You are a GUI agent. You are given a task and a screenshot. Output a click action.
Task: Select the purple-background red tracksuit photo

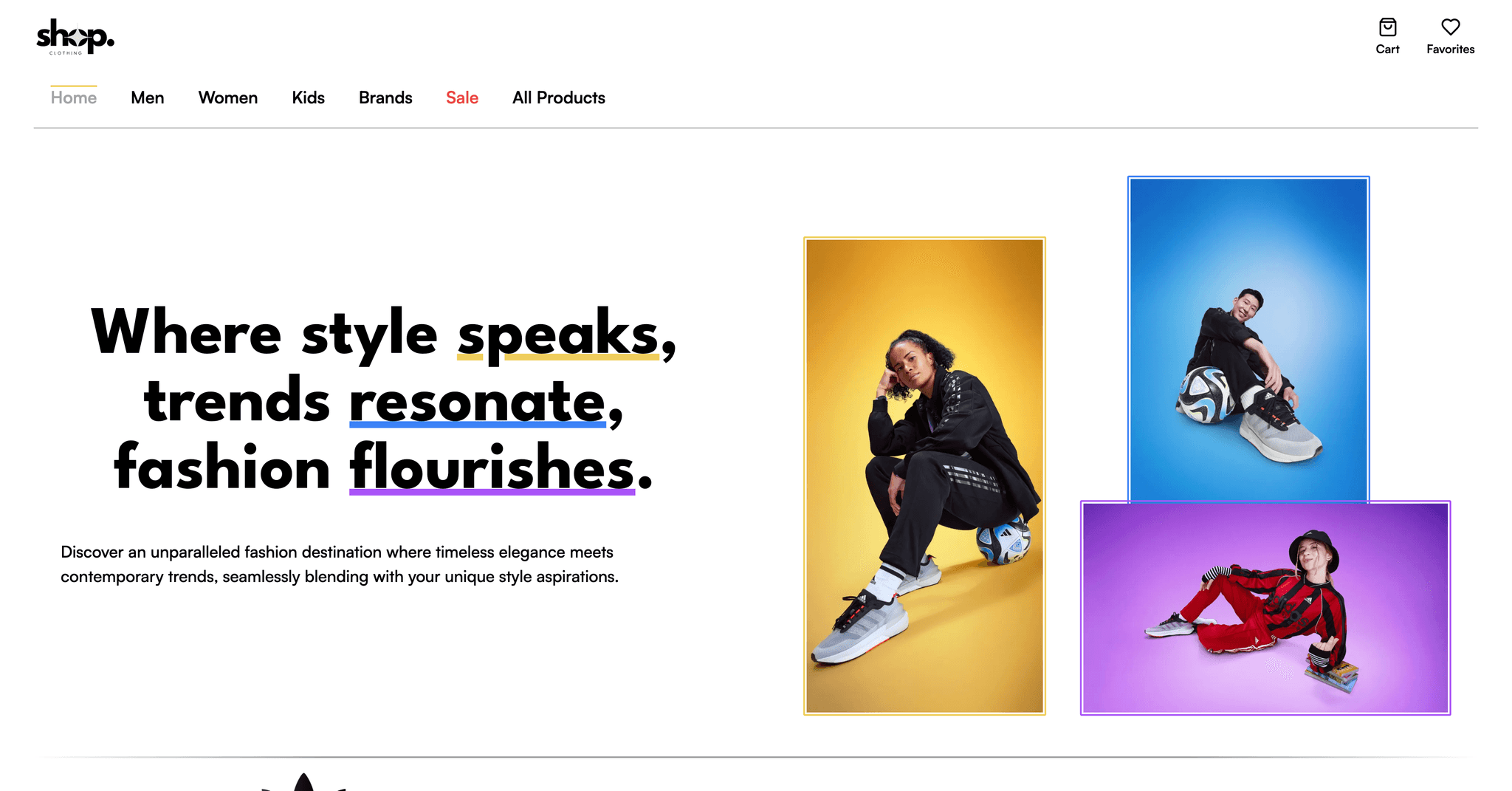(1265, 608)
